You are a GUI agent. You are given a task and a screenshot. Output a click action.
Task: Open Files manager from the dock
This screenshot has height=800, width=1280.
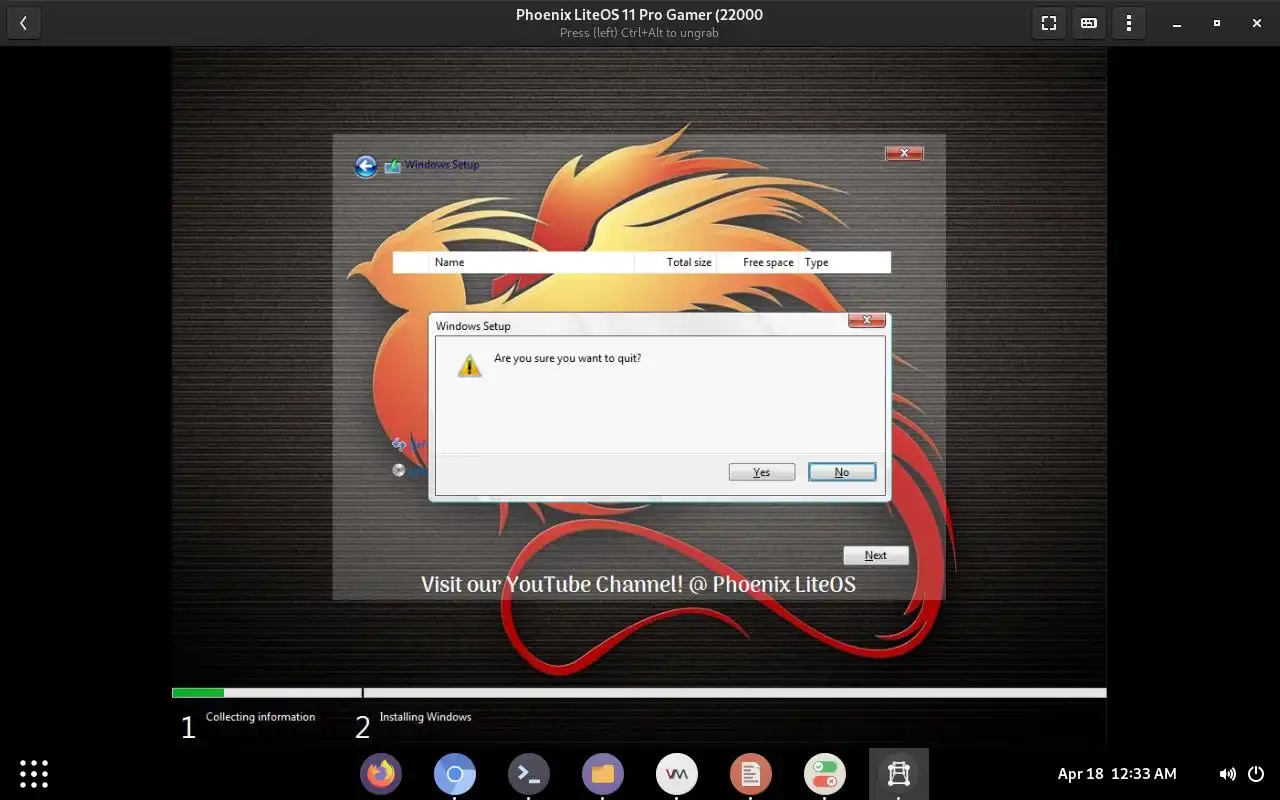[x=603, y=774]
